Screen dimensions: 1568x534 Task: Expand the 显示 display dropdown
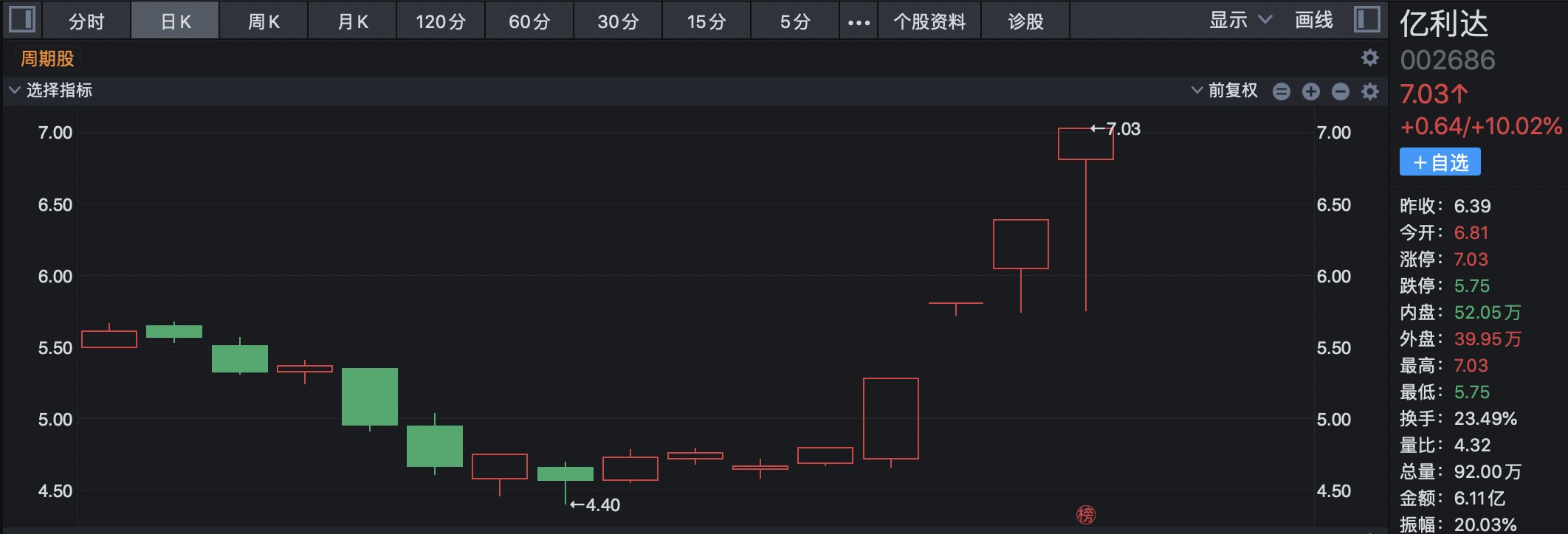tap(1240, 20)
